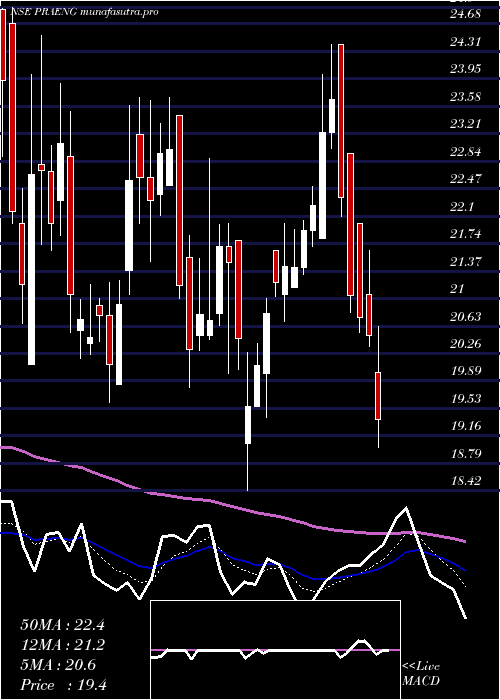
Task: Click the 19.53 price axis label
Action: 465,399
